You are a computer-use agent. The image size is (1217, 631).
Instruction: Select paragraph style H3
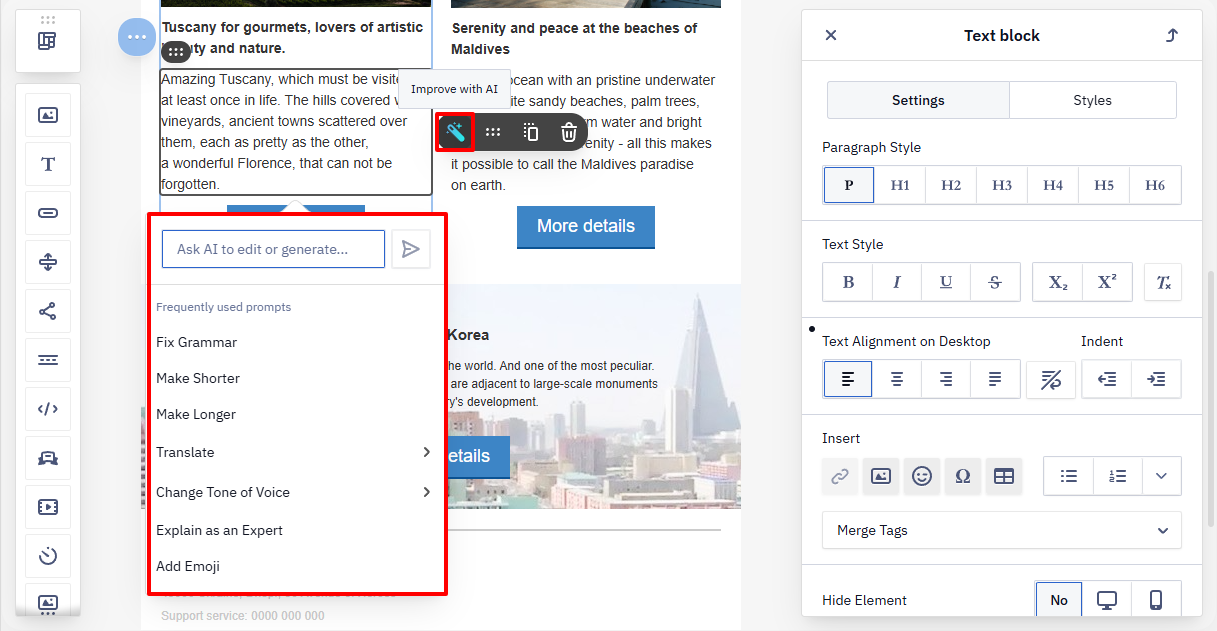tap(1002, 185)
